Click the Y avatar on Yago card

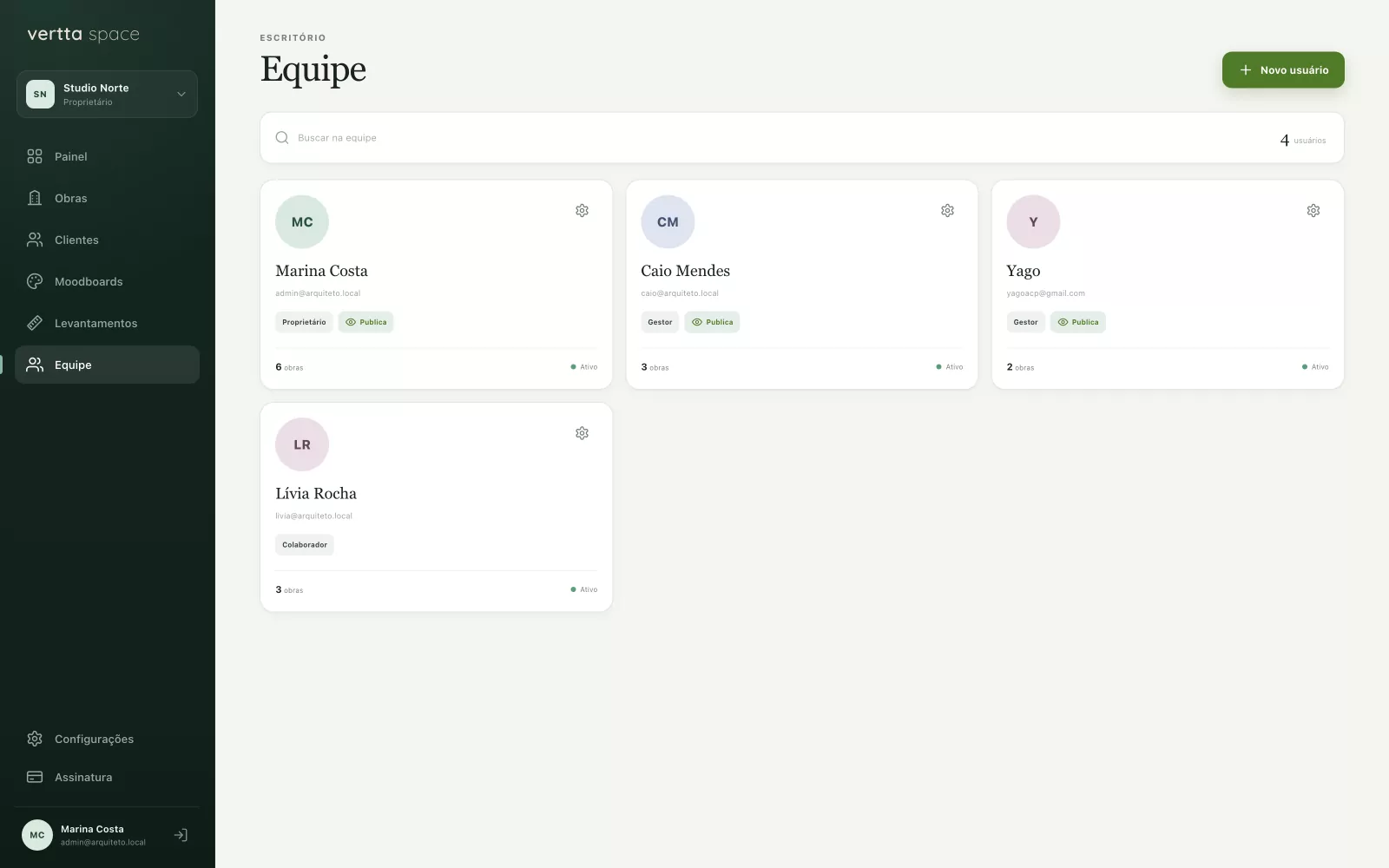point(1033,222)
